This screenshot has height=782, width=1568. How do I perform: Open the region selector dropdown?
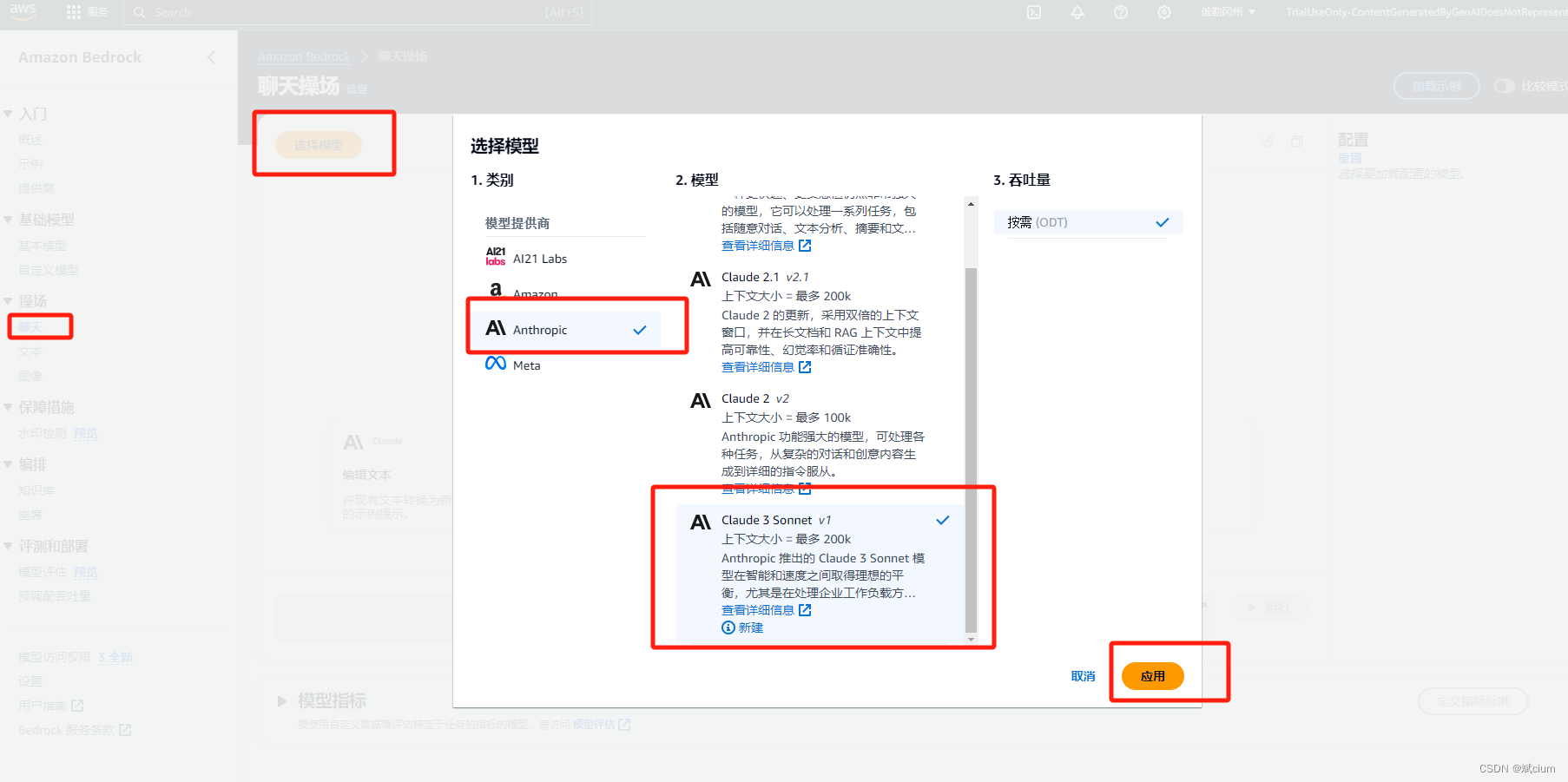(1228, 12)
